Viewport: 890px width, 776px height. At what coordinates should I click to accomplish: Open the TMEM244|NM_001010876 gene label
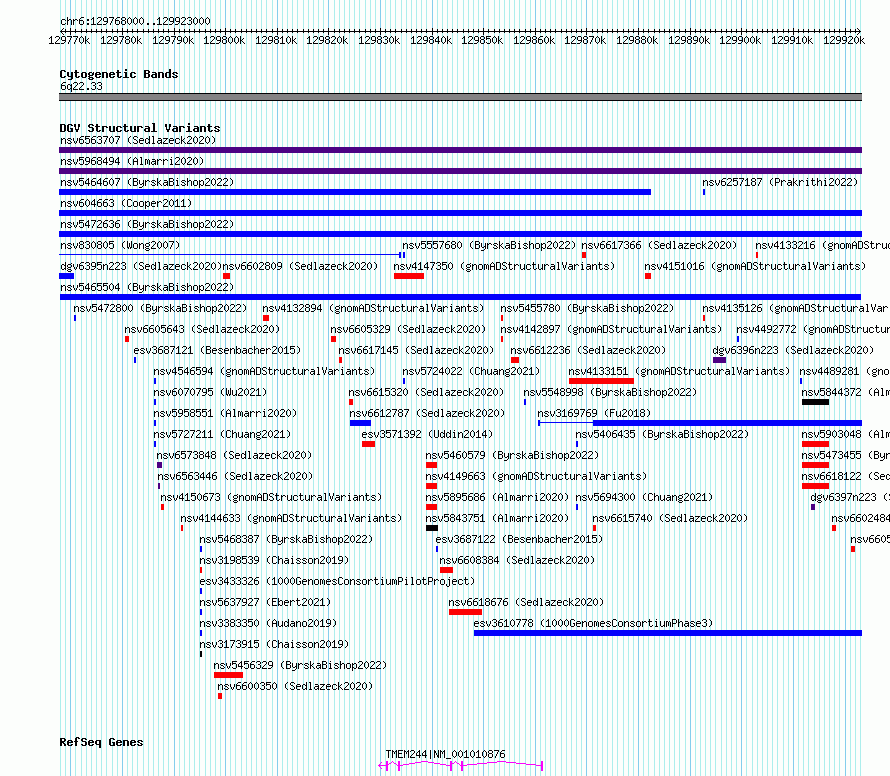coord(445,754)
